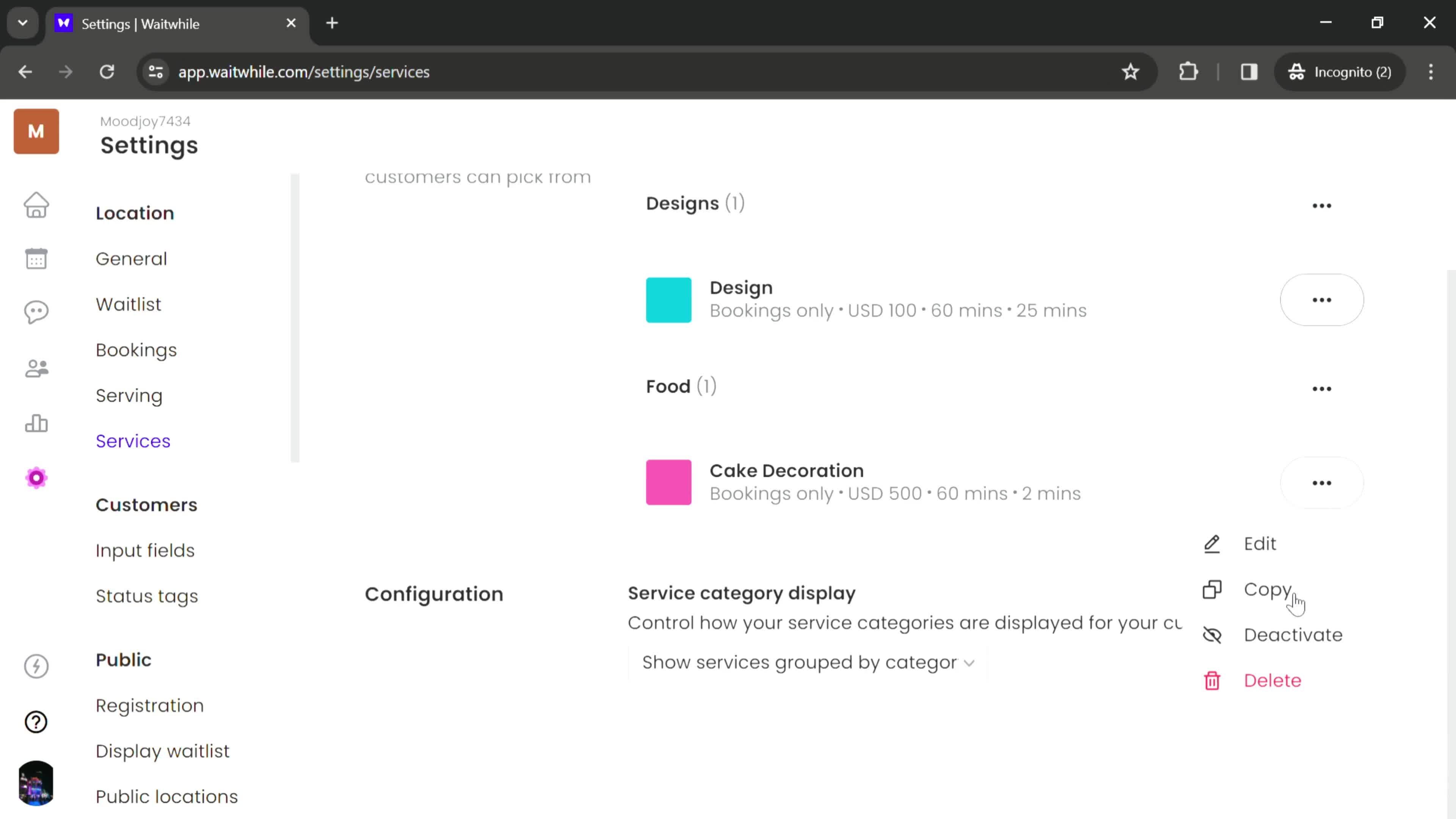
Task: Open Cake Decoration more options button
Action: (1321, 483)
